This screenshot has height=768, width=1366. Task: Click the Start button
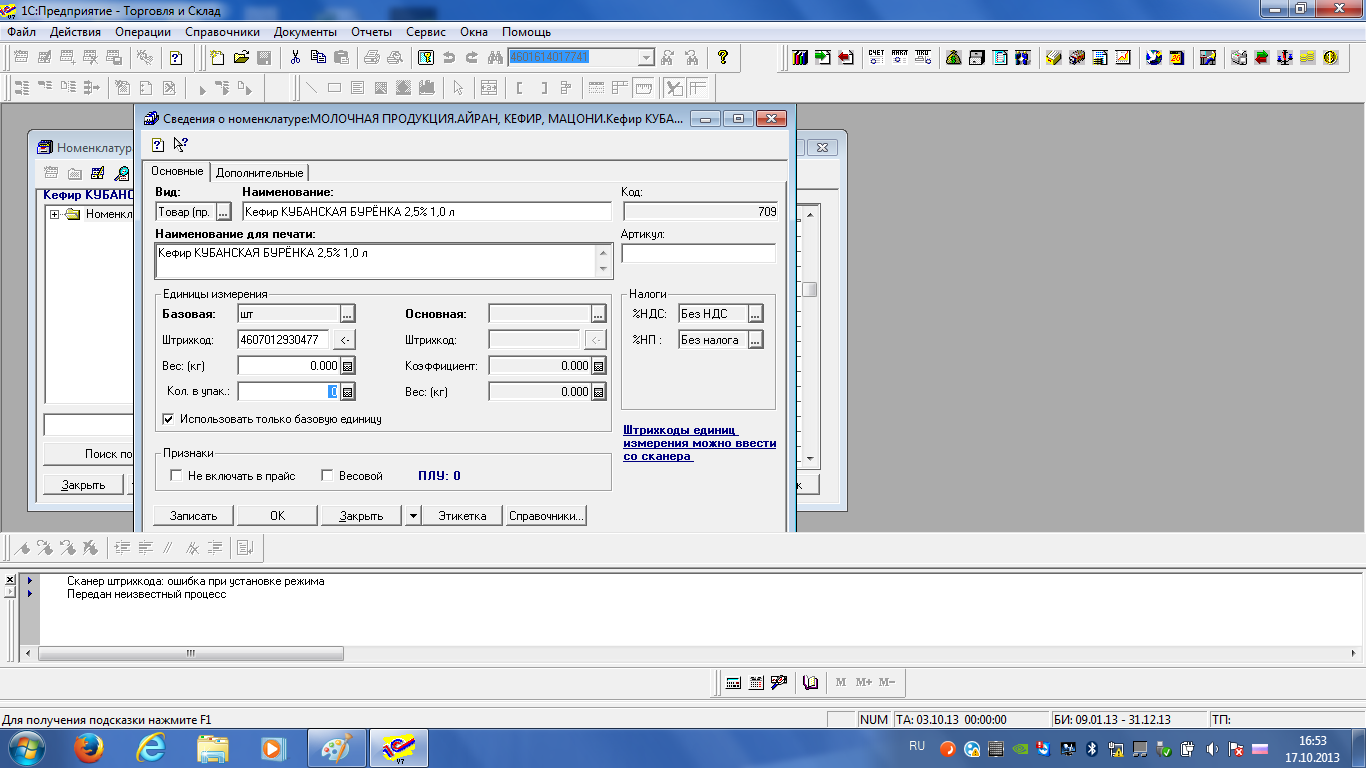coord(27,747)
